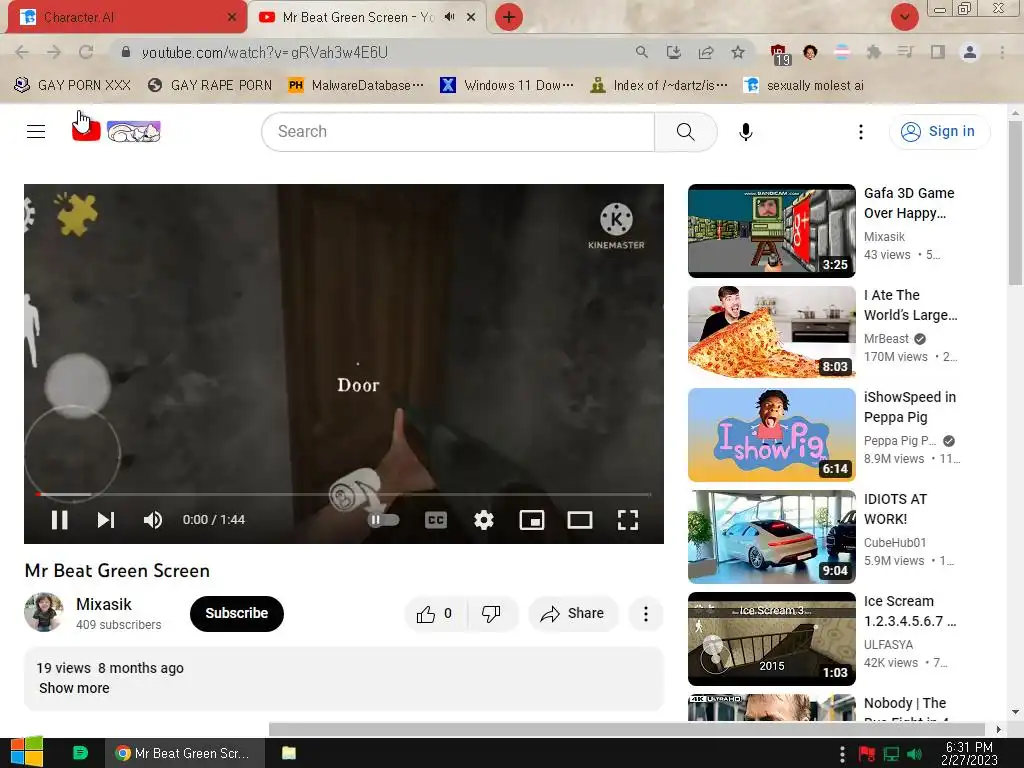Open a new tab with plus button

[509, 17]
